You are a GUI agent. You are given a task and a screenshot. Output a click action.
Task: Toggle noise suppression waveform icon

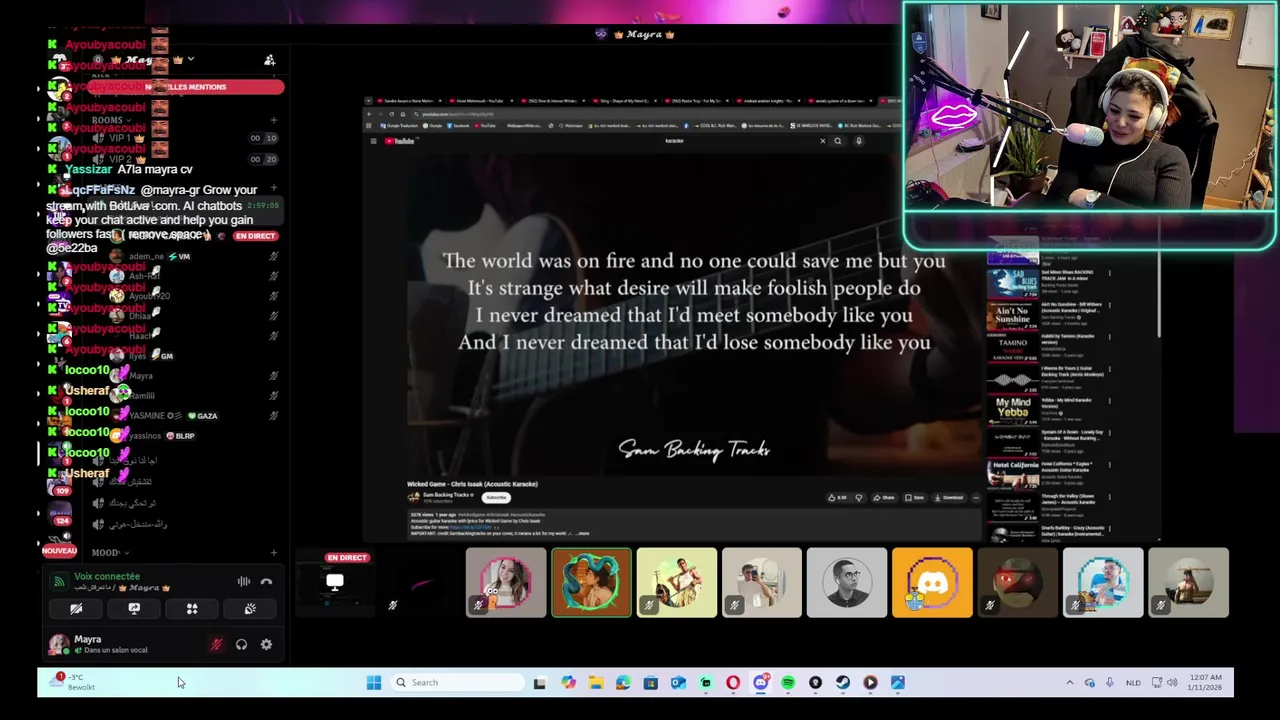coord(243,581)
